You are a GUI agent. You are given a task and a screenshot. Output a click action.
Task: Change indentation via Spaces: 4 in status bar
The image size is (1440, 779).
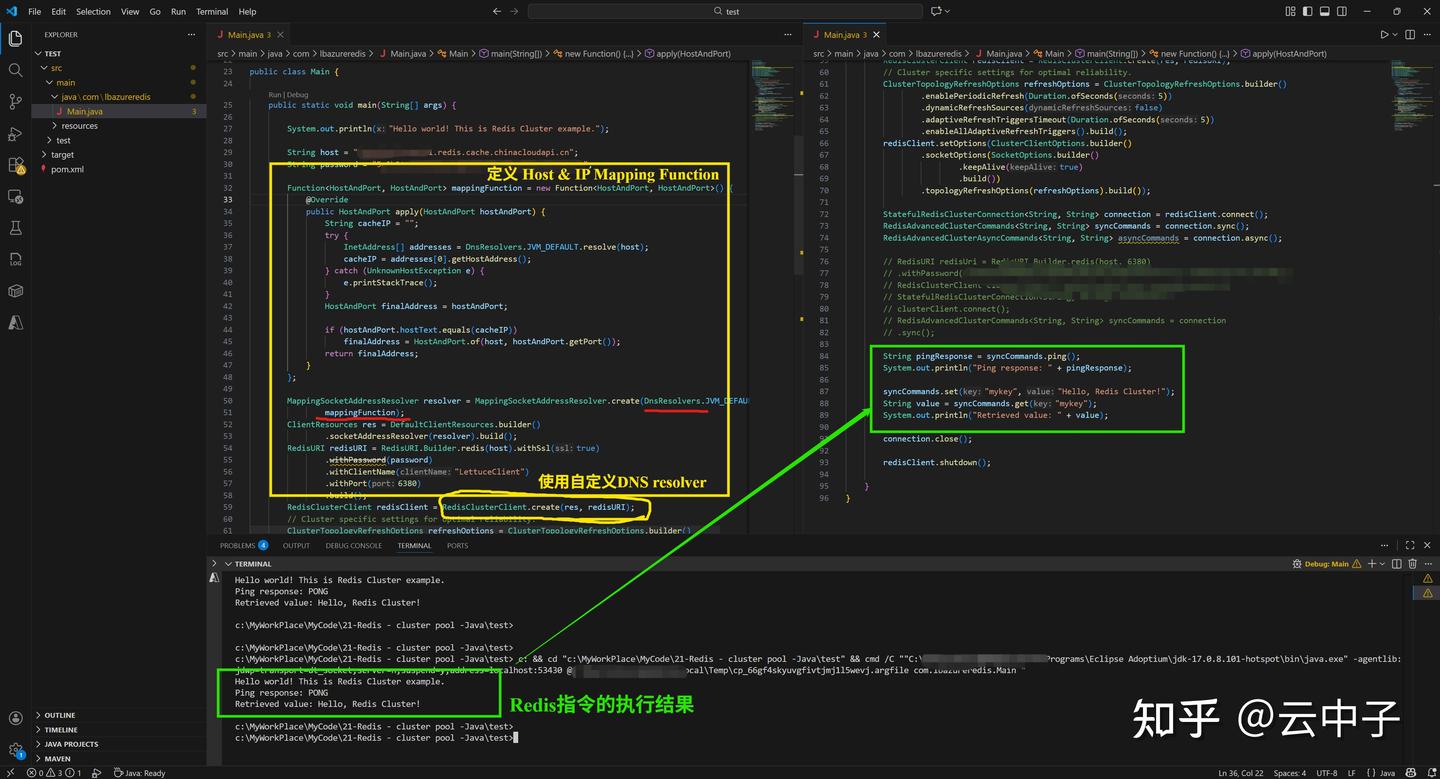1290,772
